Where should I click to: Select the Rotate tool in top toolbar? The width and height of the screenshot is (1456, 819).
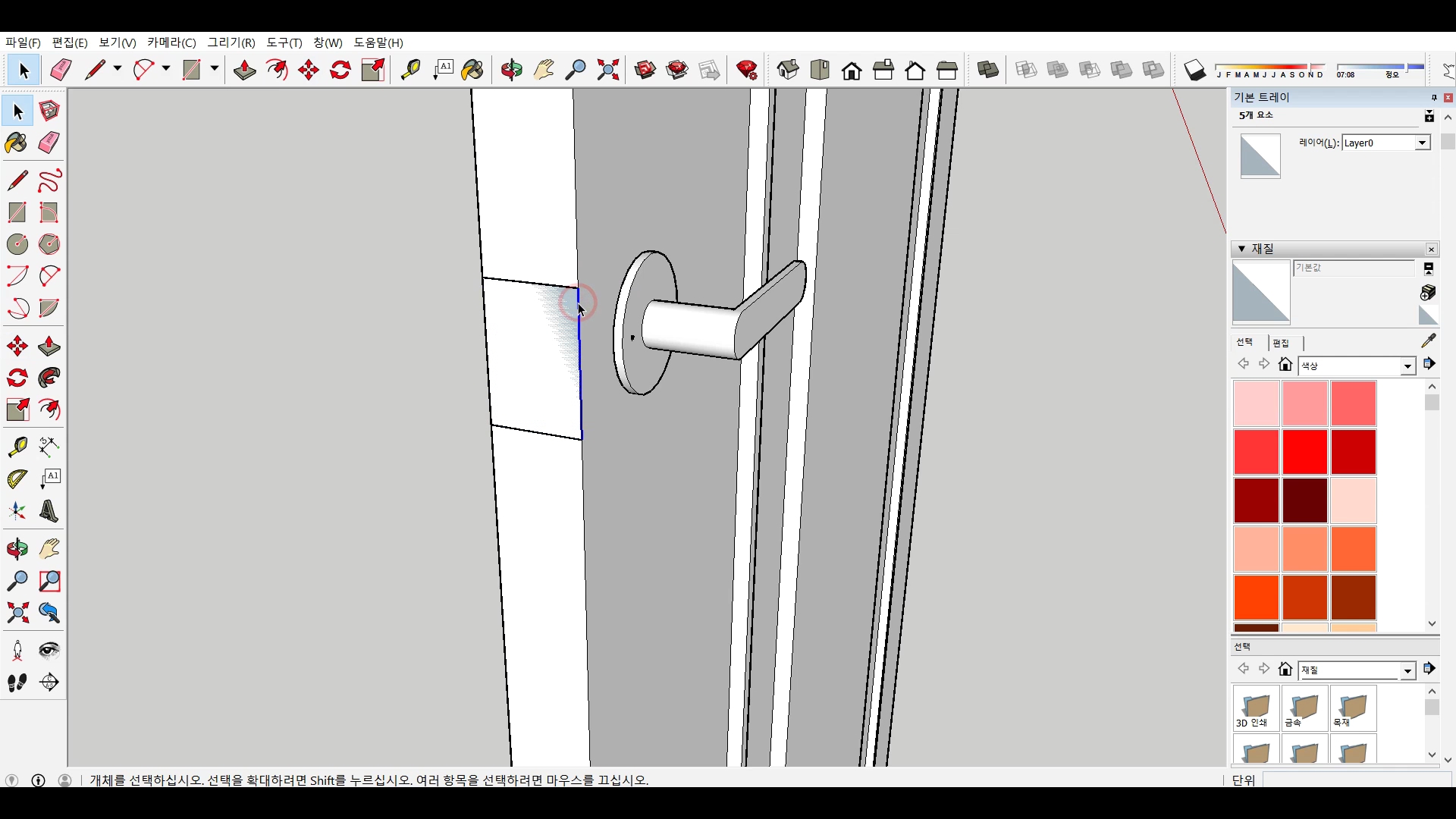point(340,71)
